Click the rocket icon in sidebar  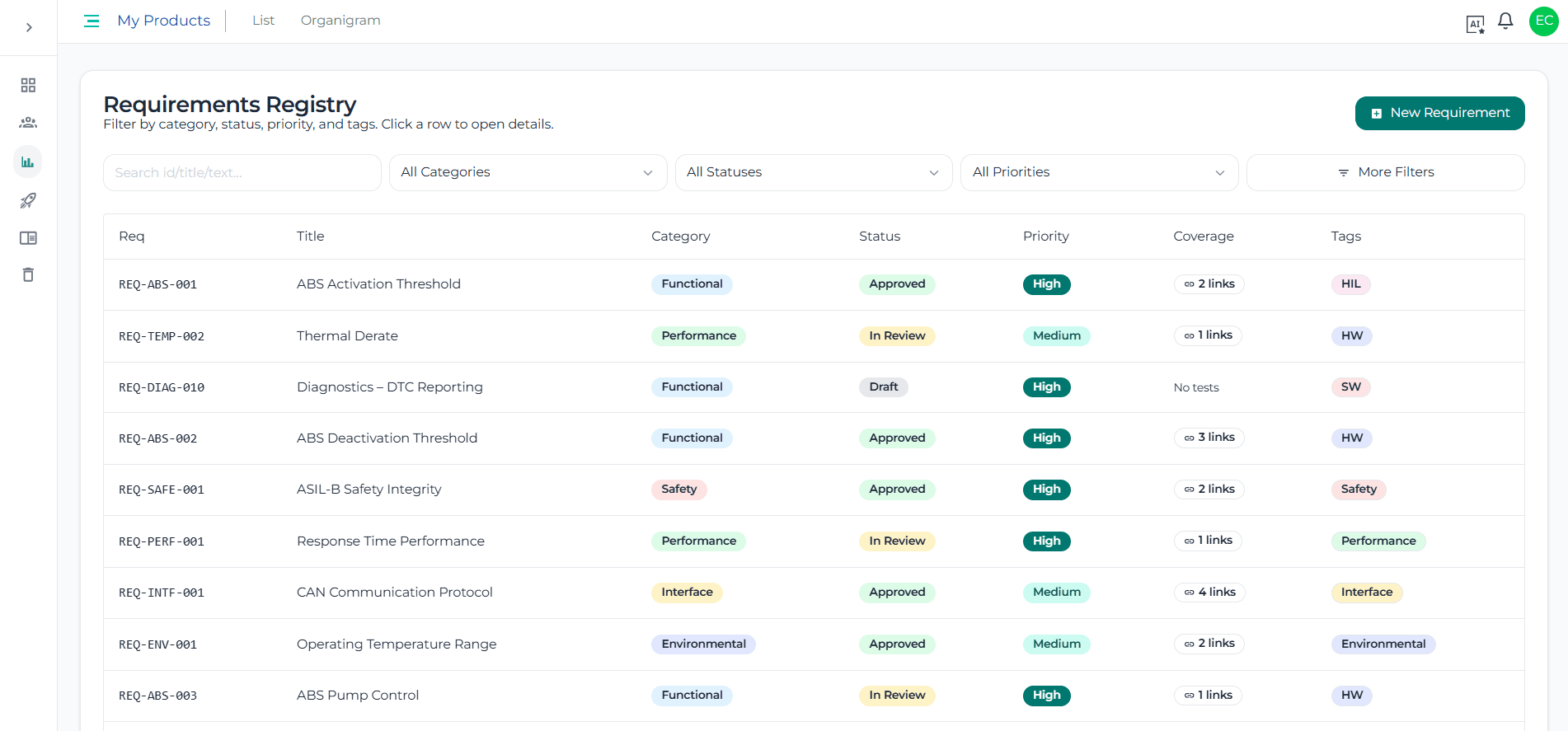coord(28,200)
